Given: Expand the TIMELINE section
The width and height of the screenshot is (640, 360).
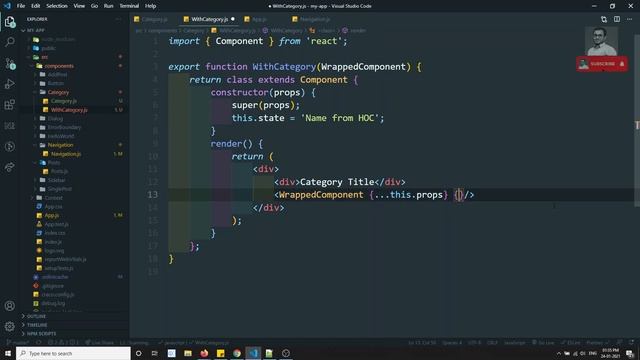Looking at the screenshot, I should pos(37,325).
